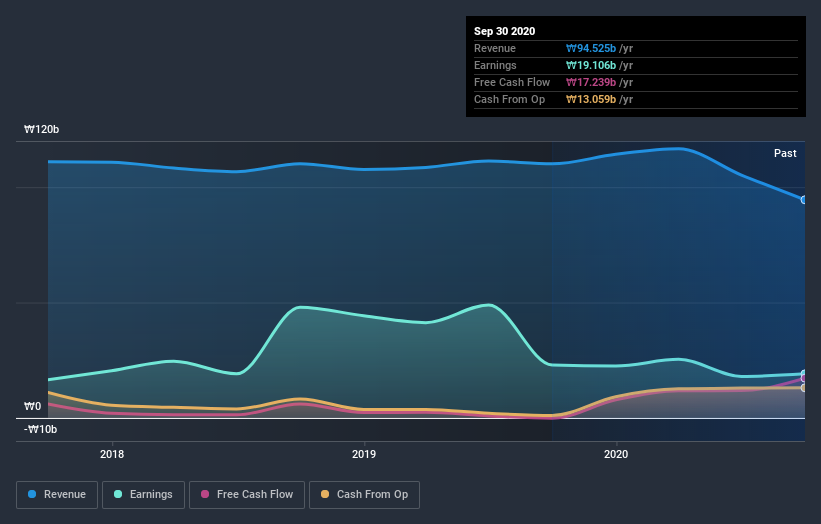Click the ₩19.106b earnings value
821x524 pixels.
591,65
